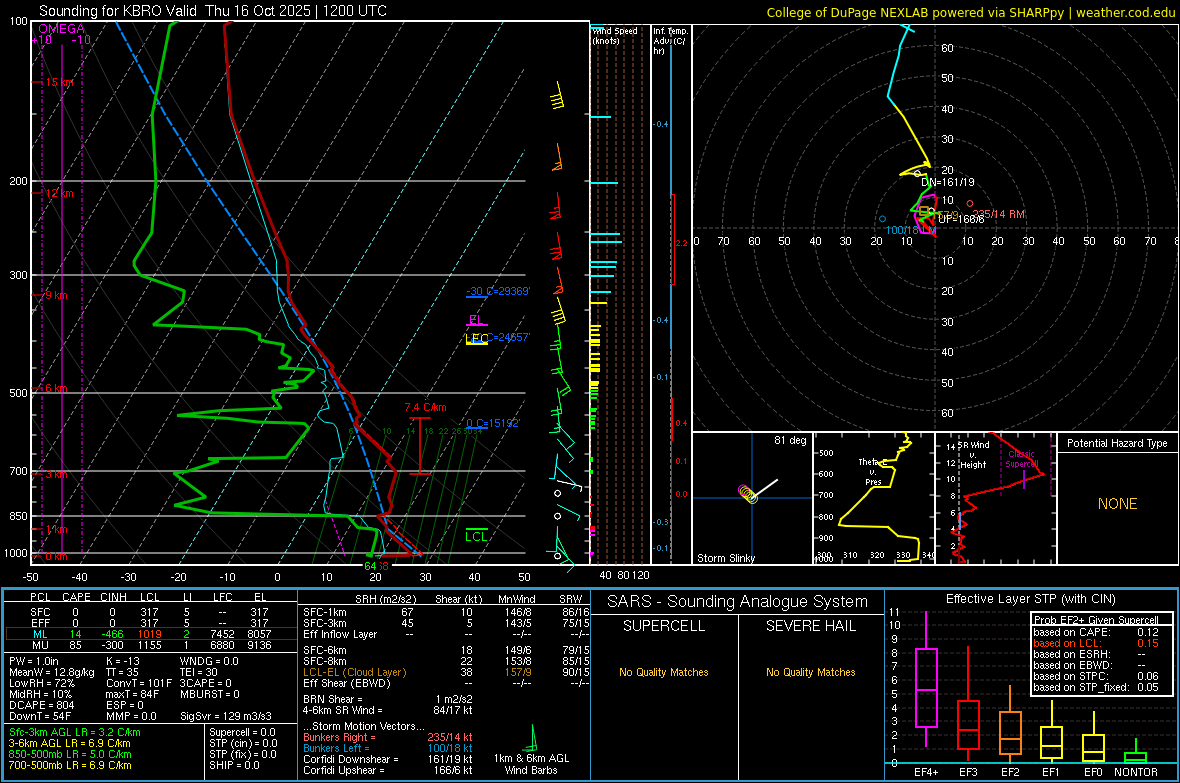Click the '15 km' height marker label
Screen dimensions: 1180x783
click(x=59, y=82)
